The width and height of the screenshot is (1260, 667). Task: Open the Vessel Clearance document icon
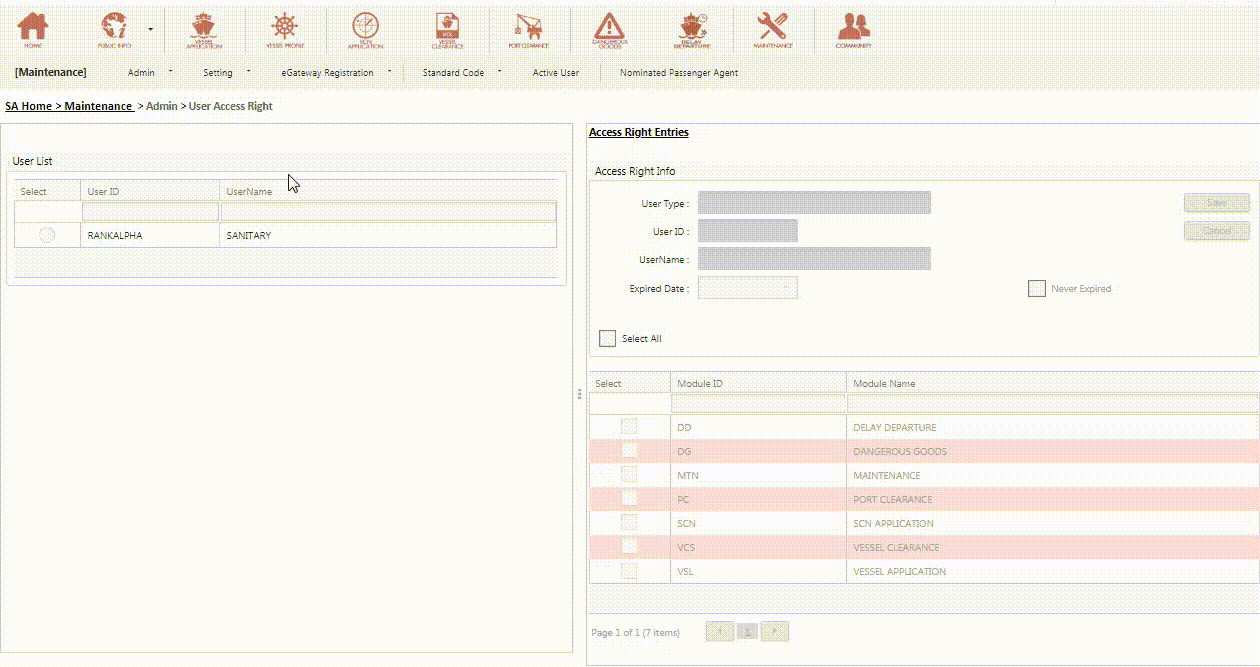tap(447, 29)
